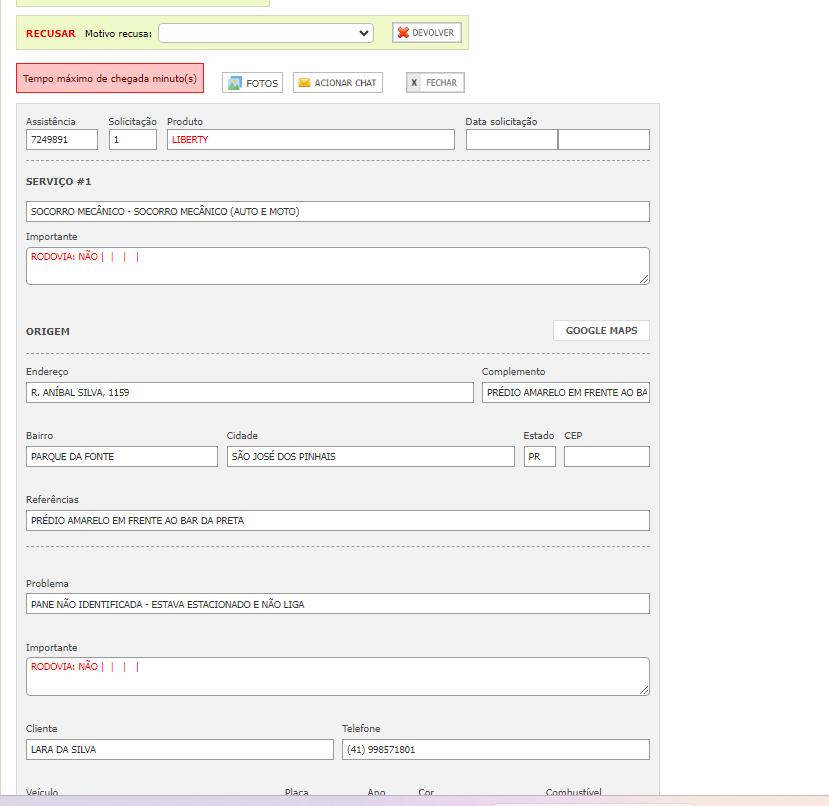Image resolution: width=829 pixels, height=806 pixels.
Task: Click the Devolver button with red X
Action: pos(426,33)
